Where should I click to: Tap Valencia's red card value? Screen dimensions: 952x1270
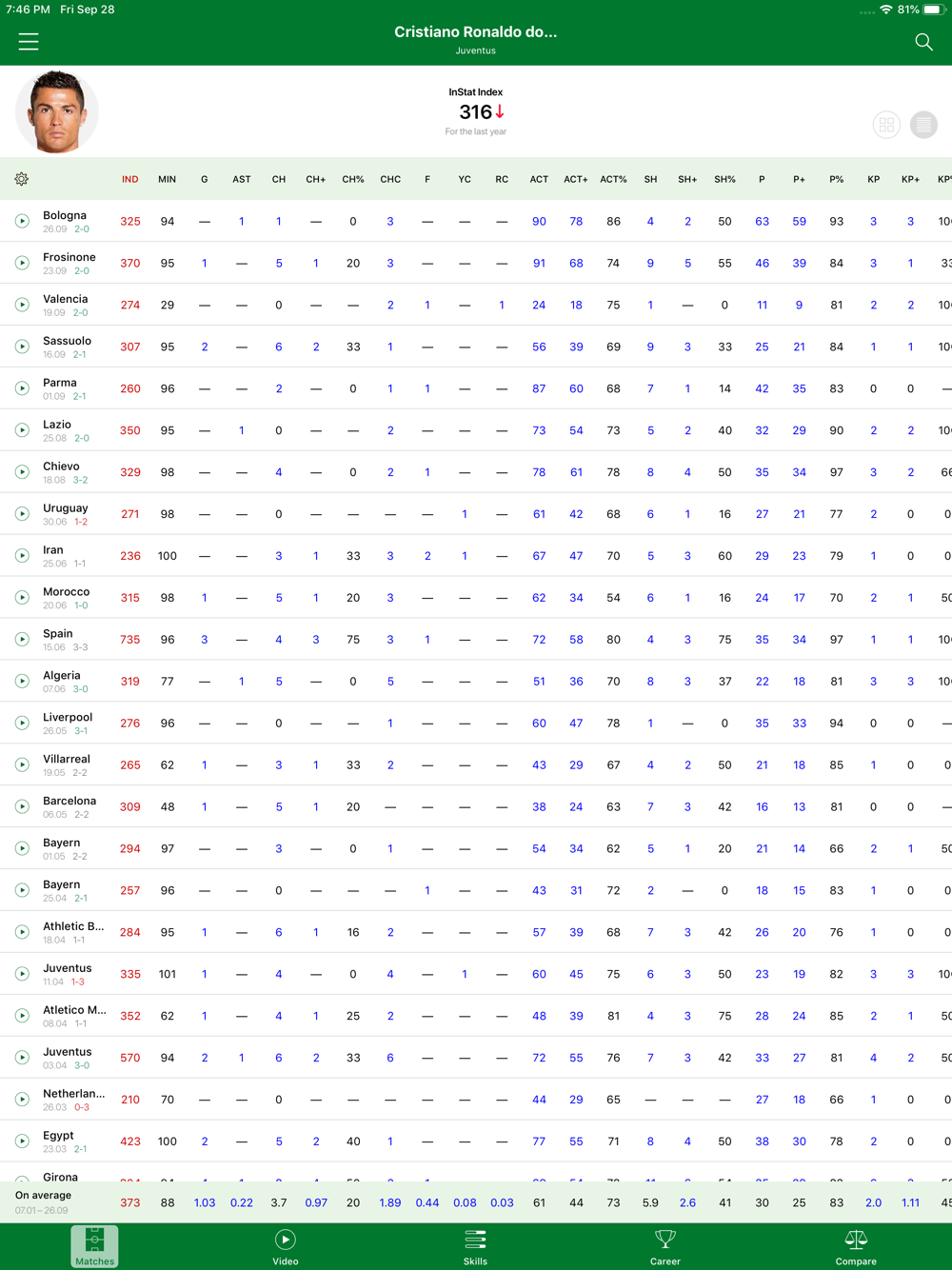click(502, 306)
